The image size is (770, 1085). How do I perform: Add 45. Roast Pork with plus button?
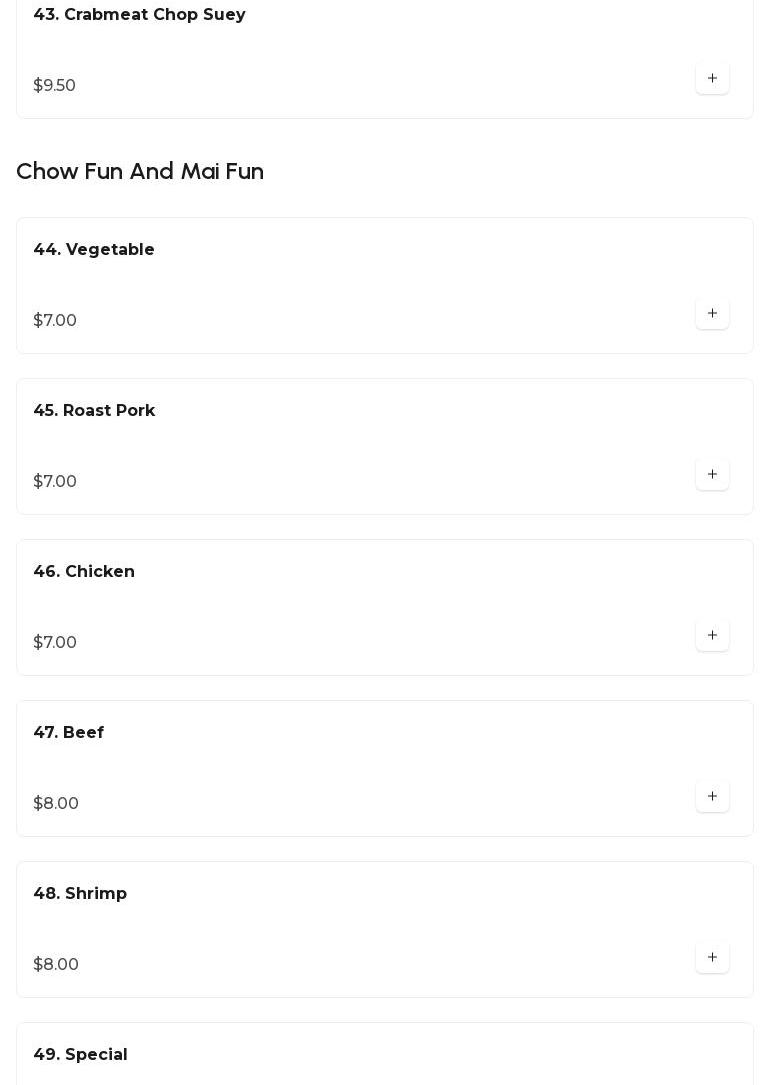[712, 474]
